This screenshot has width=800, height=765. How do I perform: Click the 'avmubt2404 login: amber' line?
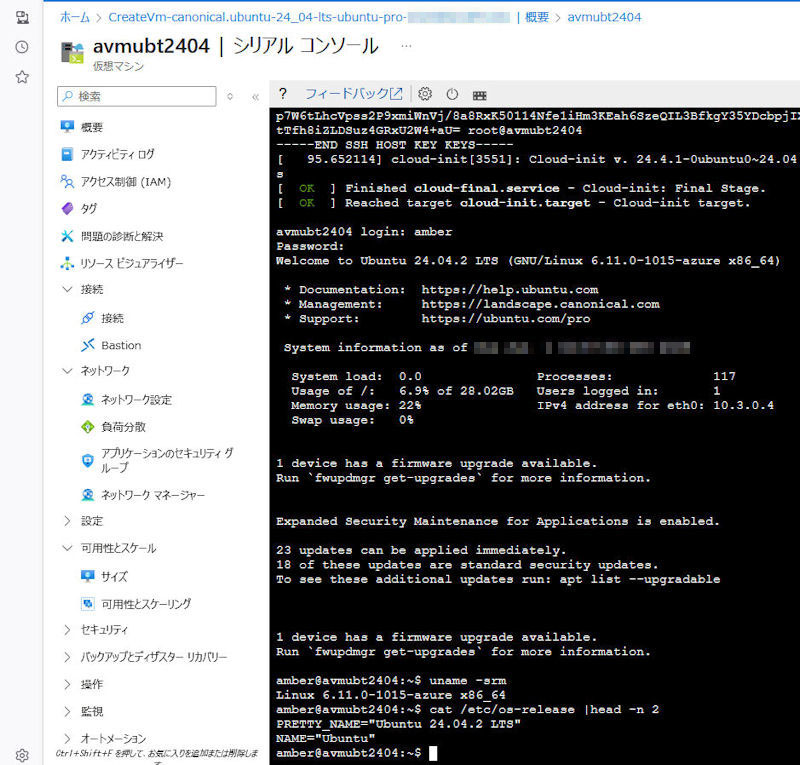point(364,232)
